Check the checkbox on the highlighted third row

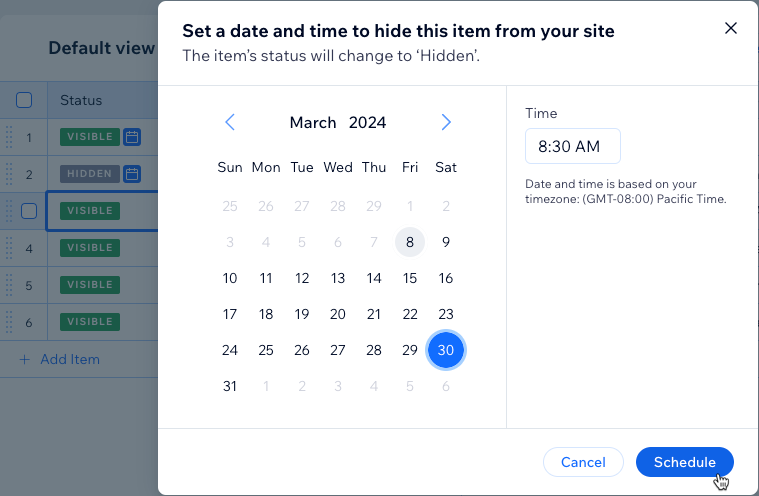click(x=29, y=211)
